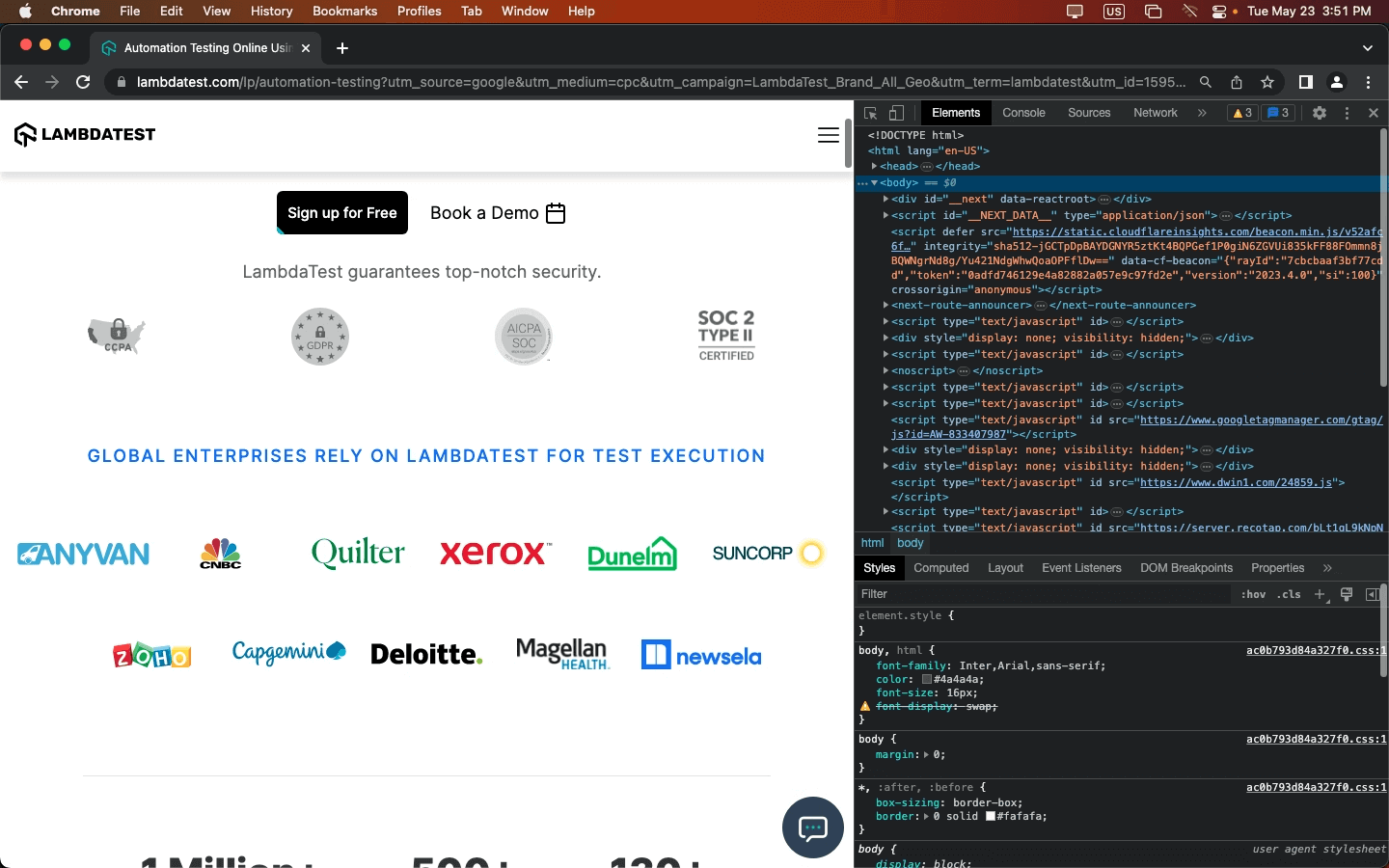Click the toggle element state brush icon
The width and height of the screenshot is (1389, 868).
[1346, 594]
